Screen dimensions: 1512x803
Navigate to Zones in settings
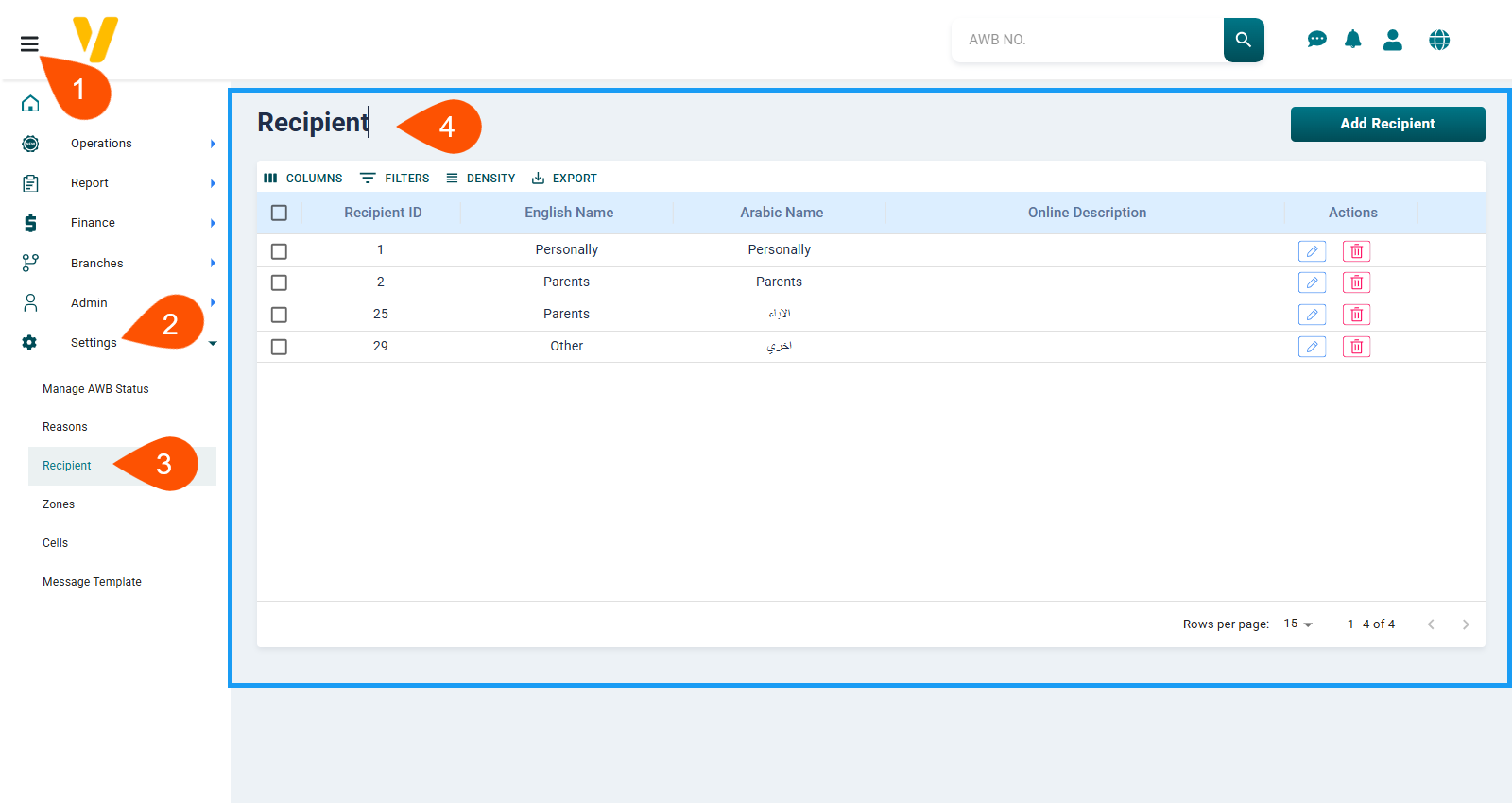point(59,504)
